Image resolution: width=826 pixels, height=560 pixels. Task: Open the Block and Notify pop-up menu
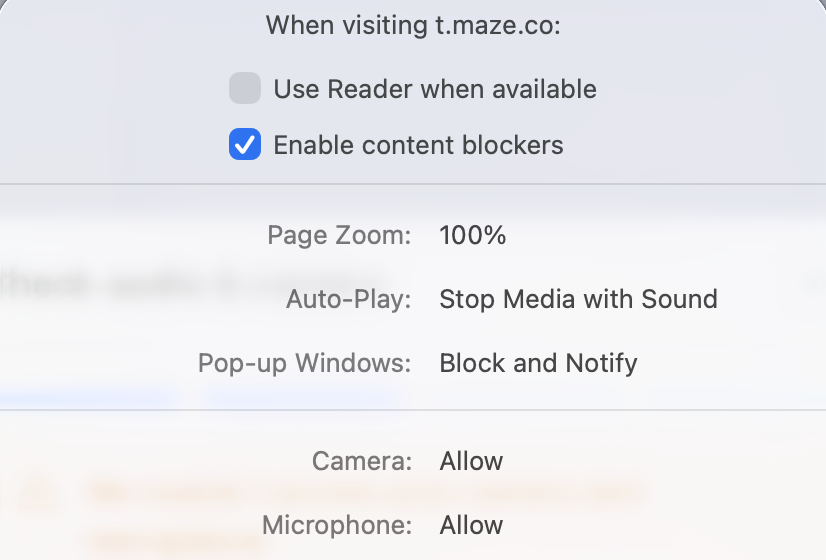[x=538, y=362]
